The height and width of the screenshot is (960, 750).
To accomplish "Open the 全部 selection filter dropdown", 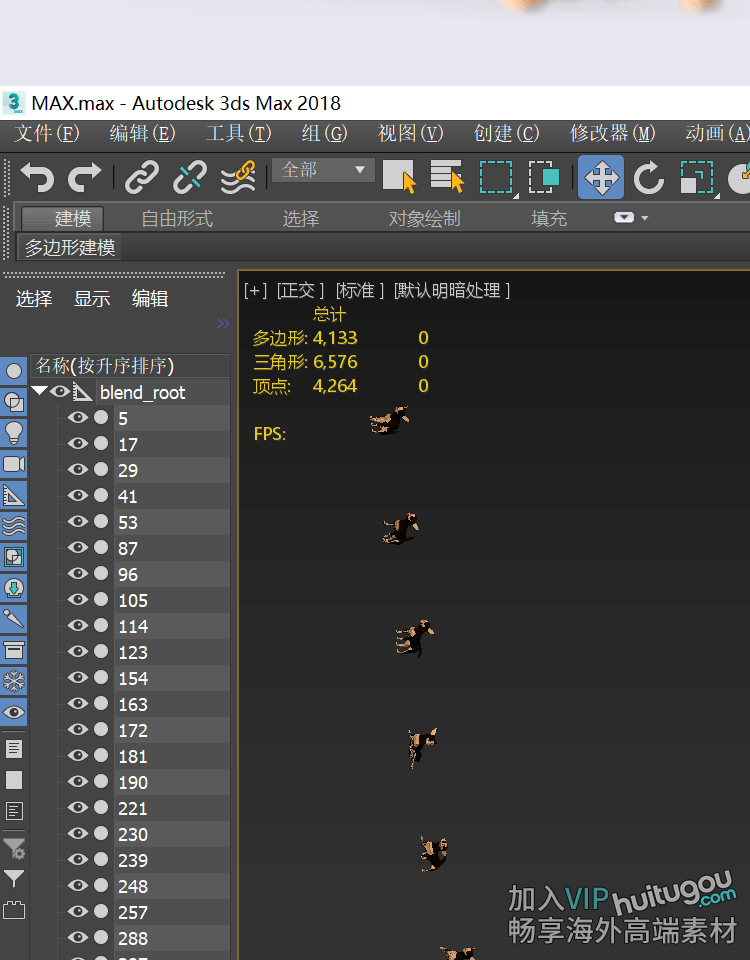I will tap(323, 170).
